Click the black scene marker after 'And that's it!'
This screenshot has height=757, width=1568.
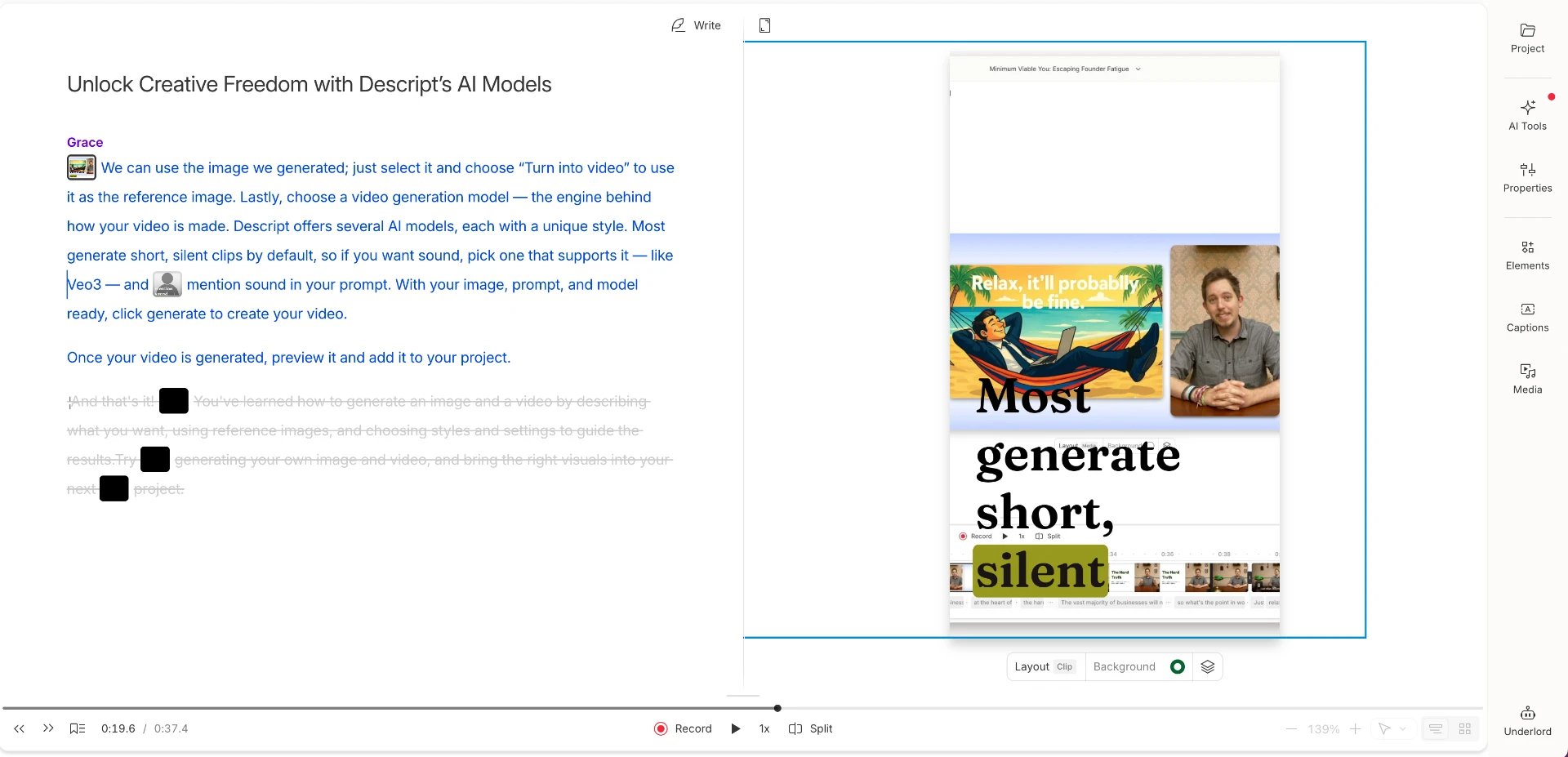coord(174,401)
